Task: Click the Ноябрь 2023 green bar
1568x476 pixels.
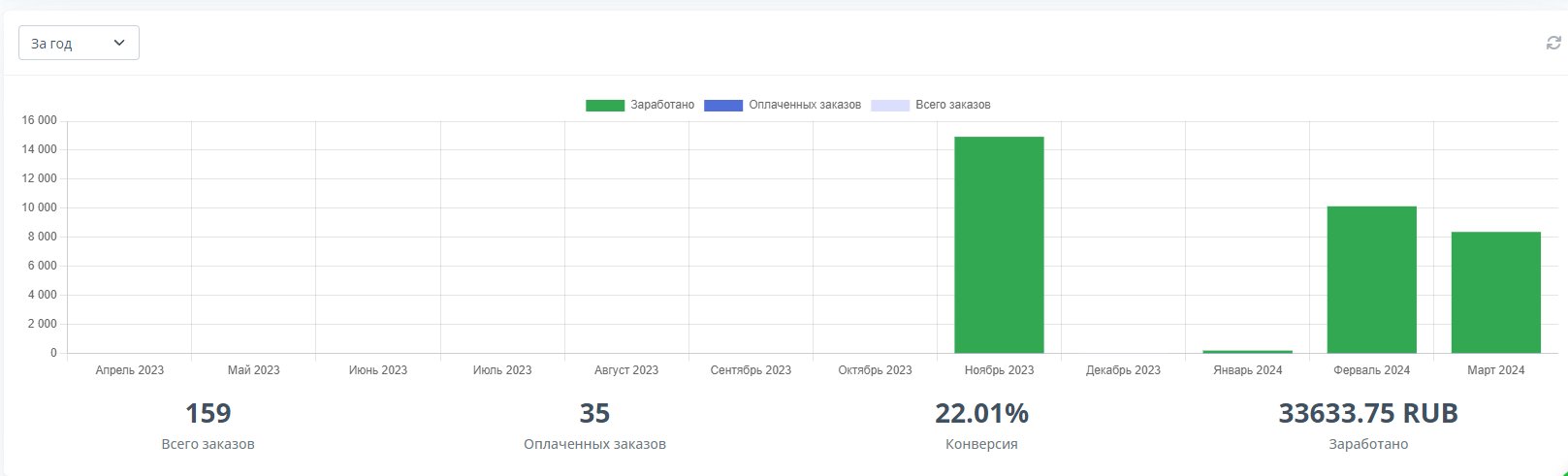Action: click(999, 244)
